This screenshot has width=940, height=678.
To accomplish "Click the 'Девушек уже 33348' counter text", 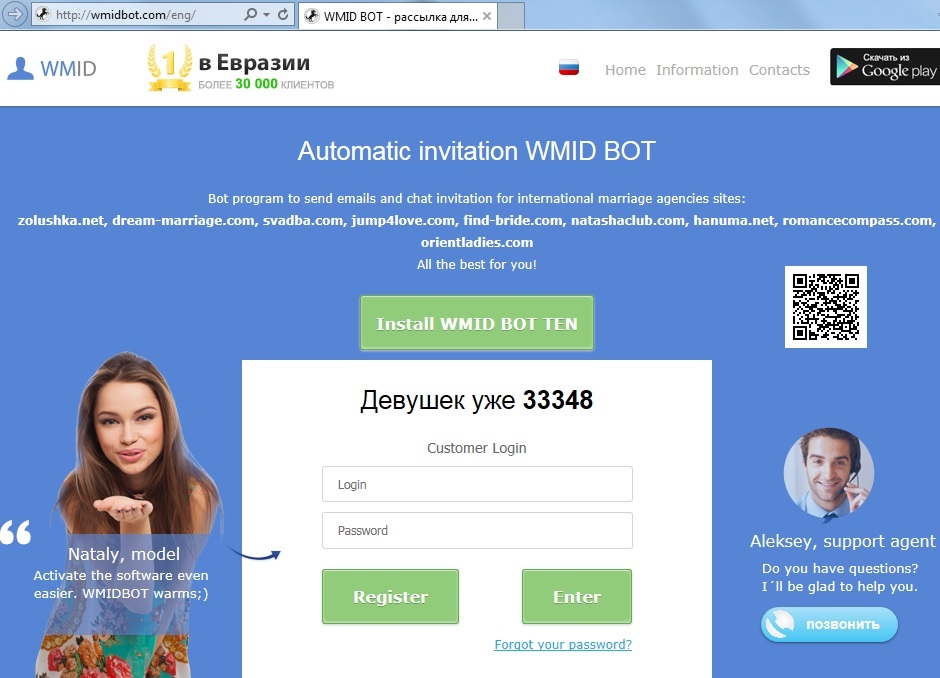I will point(477,400).
